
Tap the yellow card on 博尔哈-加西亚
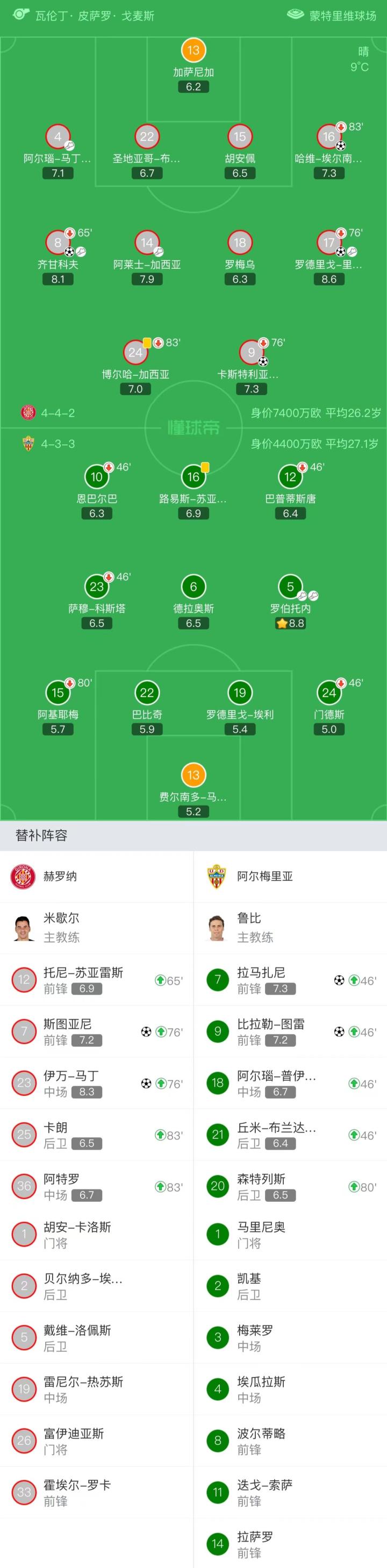(x=147, y=343)
